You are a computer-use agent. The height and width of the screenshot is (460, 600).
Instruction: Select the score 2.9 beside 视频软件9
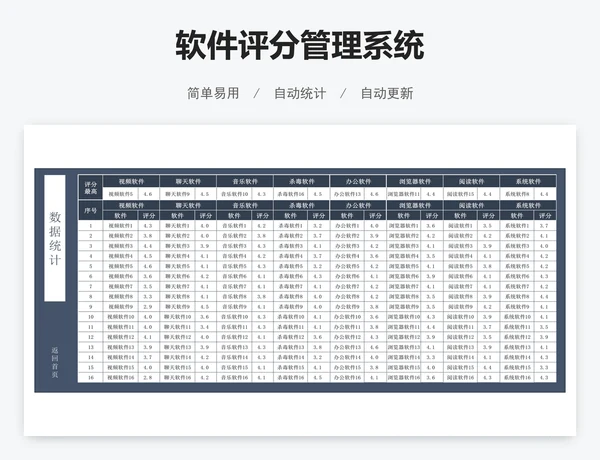[148, 307]
